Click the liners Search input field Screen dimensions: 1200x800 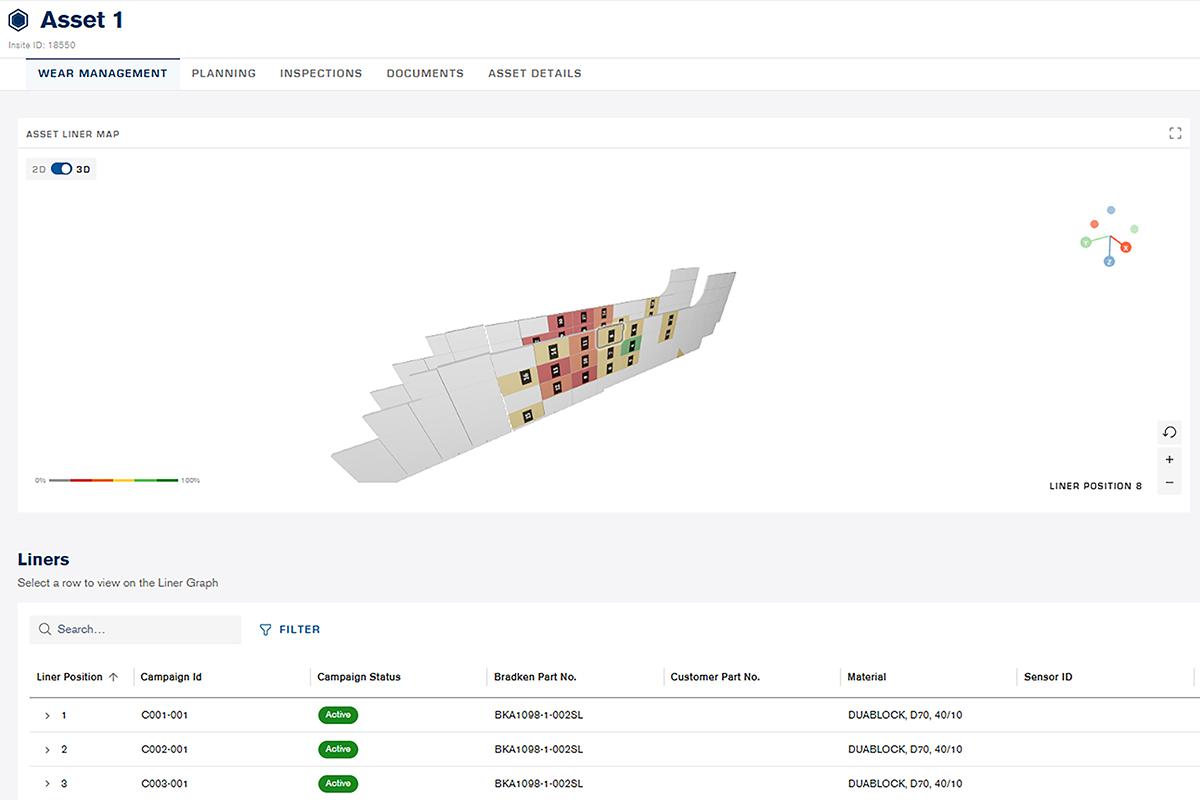click(136, 629)
